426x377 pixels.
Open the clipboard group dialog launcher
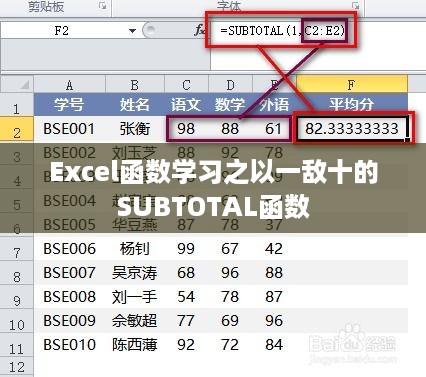(103, 6)
